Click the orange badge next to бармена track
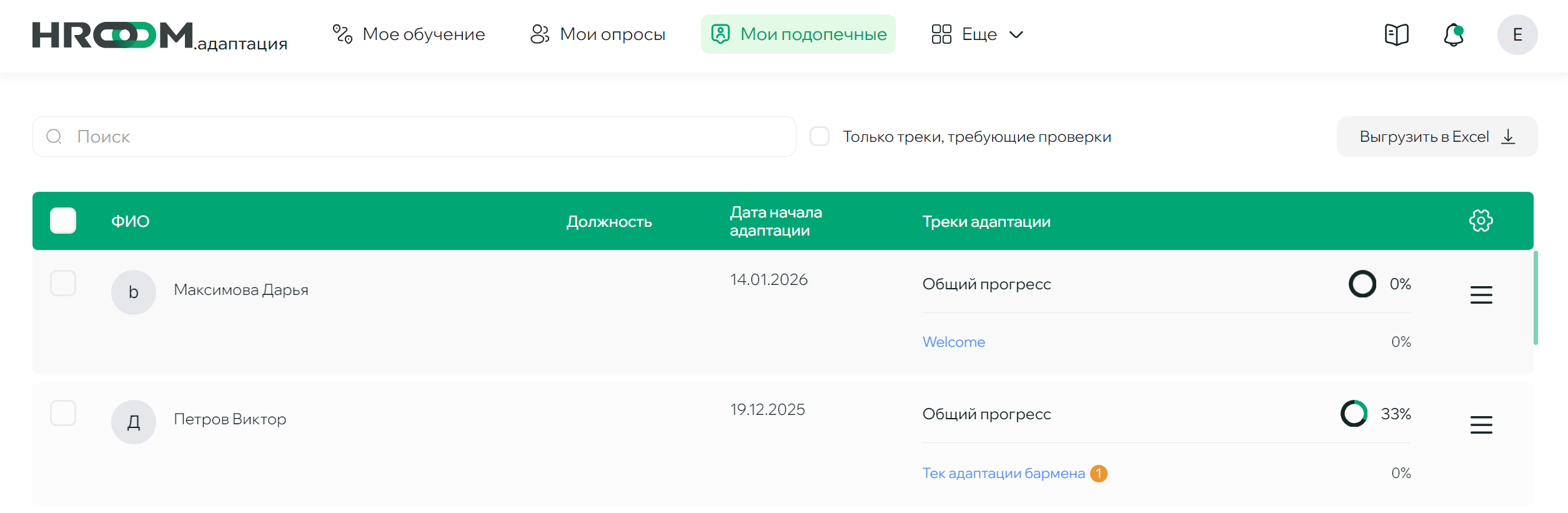The height and width of the screenshot is (513, 1568). tap(1098, 474)
